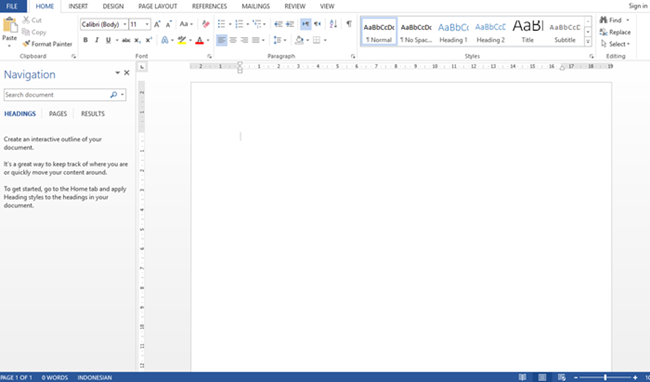Apply red font color
Screen dimensions: 650x382
[199, 40]
